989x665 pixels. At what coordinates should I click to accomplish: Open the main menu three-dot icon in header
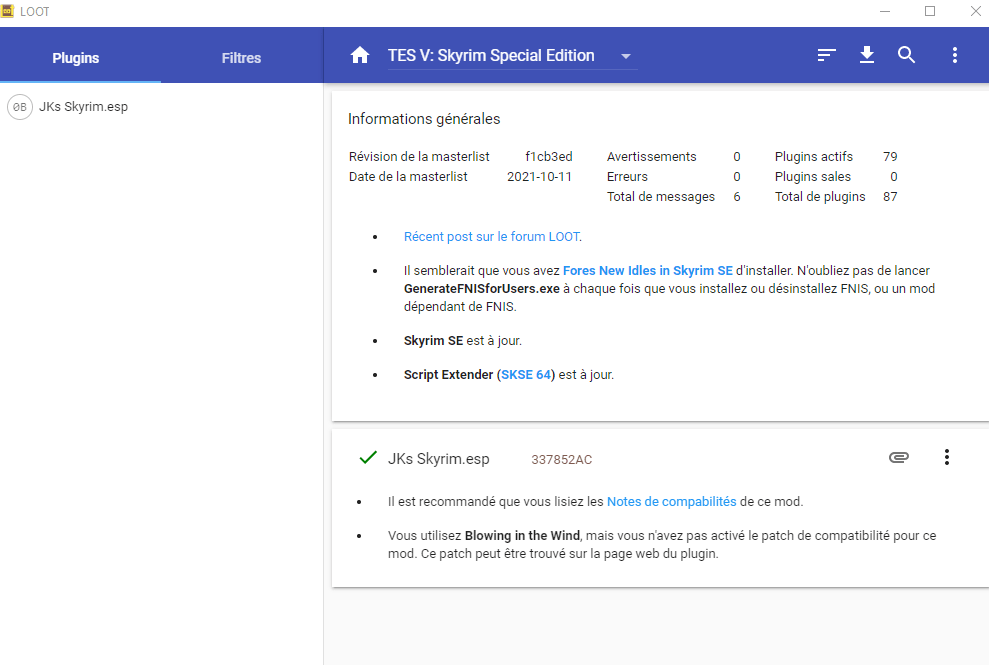[955, 56]
